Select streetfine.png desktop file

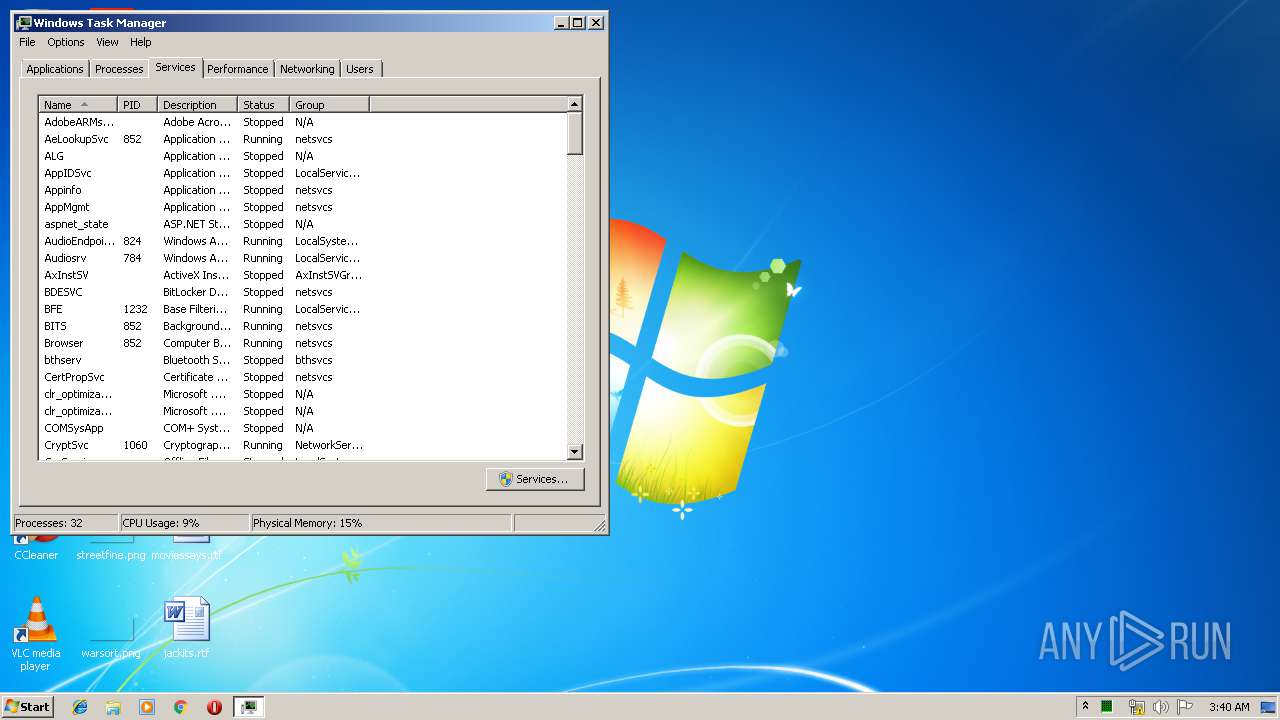coord(111,548)
